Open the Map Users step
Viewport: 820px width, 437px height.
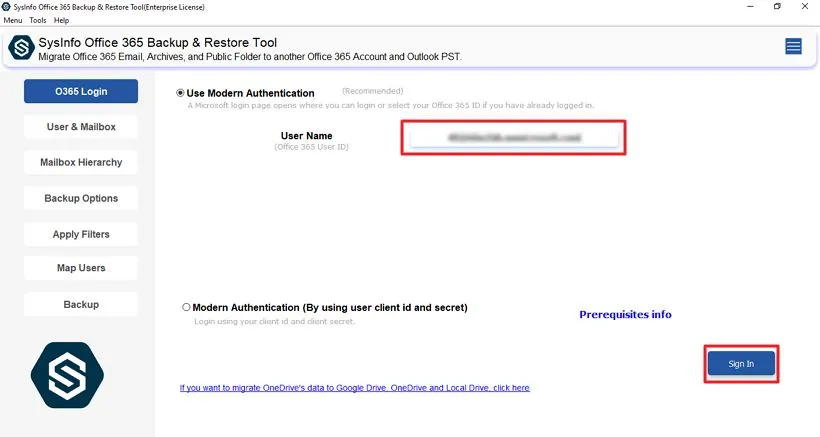[x=81, y=268]
